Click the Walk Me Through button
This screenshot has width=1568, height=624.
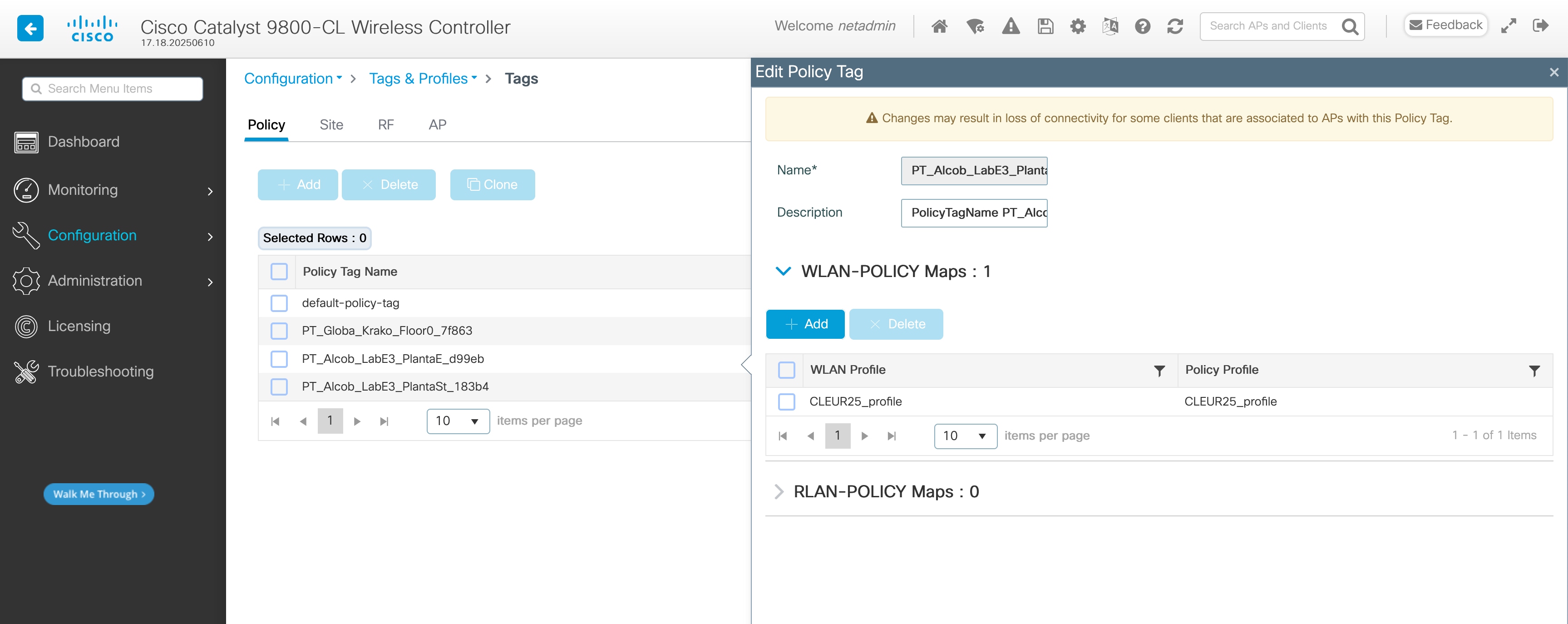pos(99,494)
